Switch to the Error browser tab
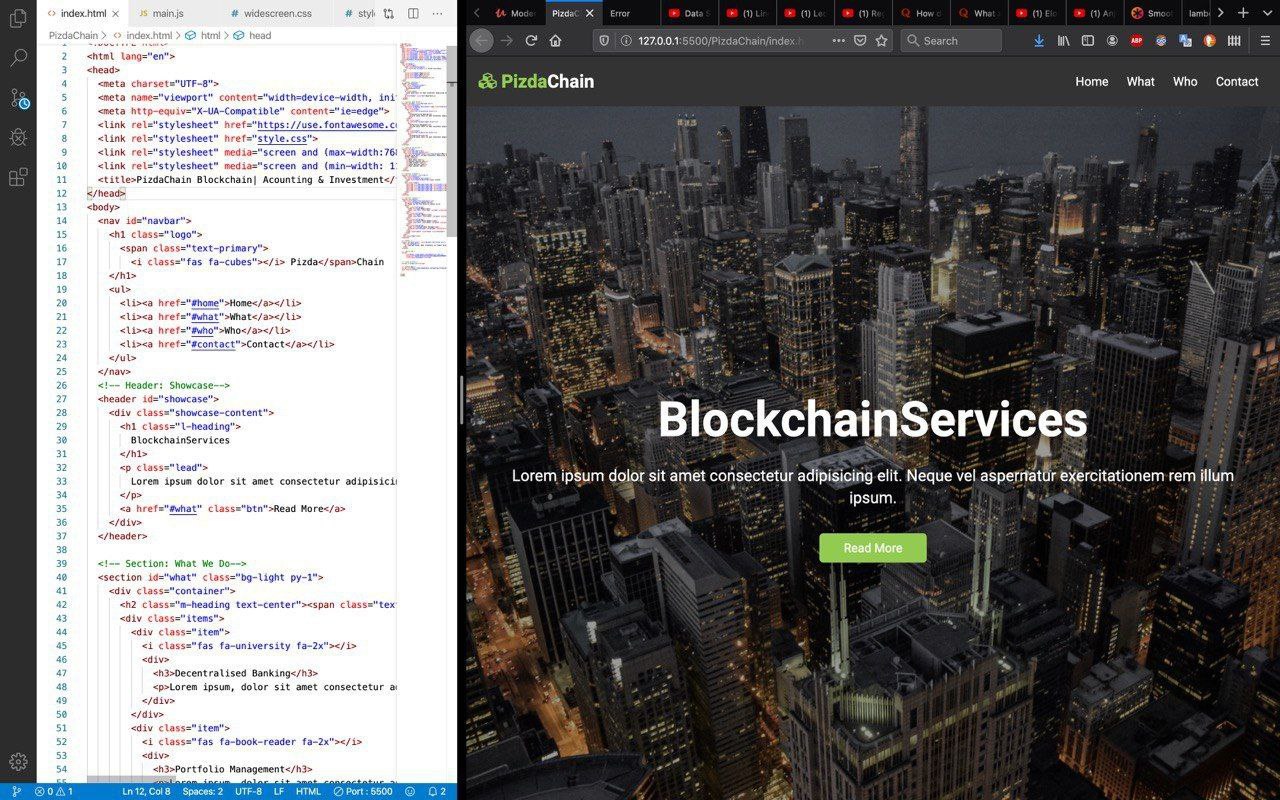Screen dimensions: 1280x800 click(630, 13)
